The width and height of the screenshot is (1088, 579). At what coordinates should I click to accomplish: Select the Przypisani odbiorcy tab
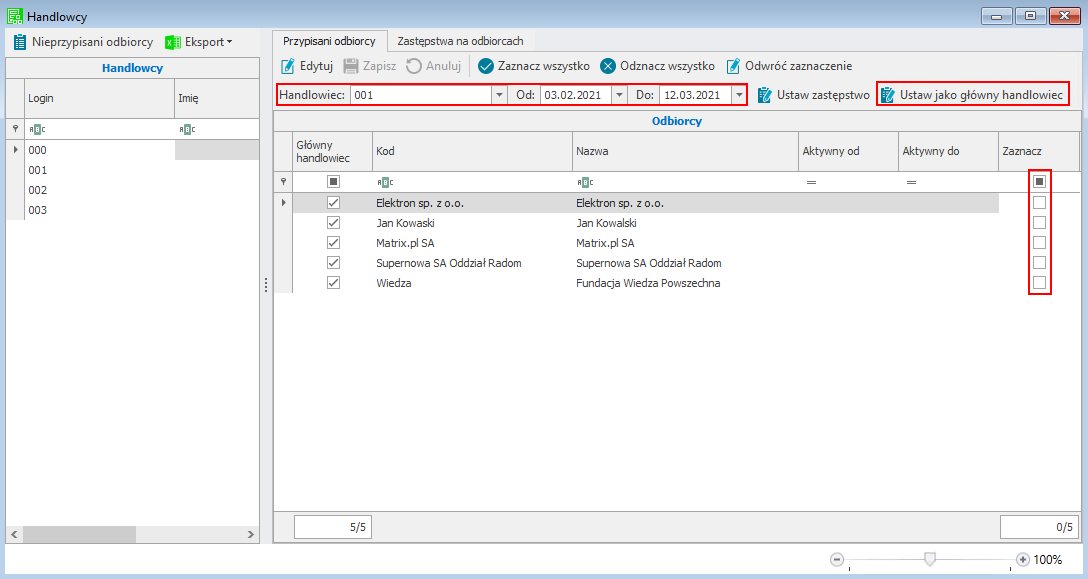click(329, 41)
